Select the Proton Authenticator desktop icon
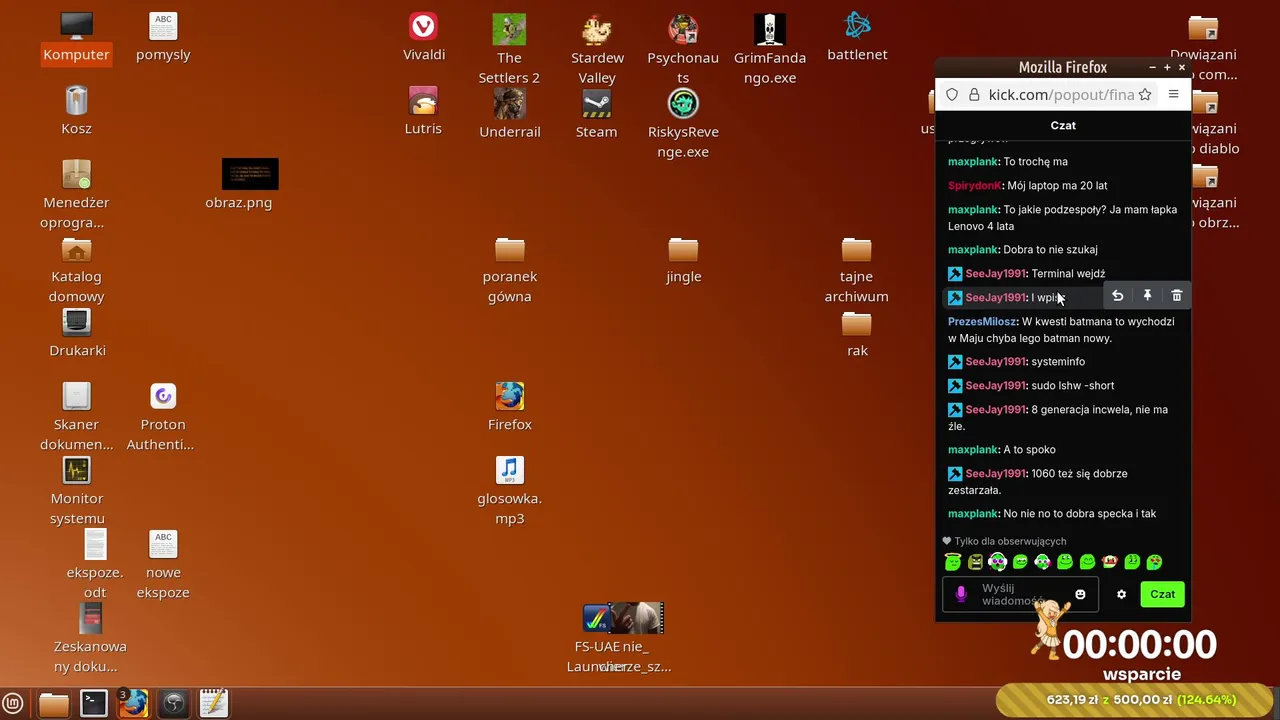The height and width of the screenshot is (720, 1280). point(163,417)
